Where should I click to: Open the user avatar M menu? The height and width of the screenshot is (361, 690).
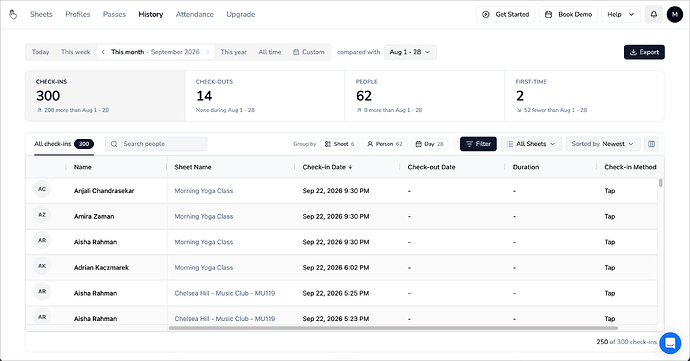(x=675, y=15)
